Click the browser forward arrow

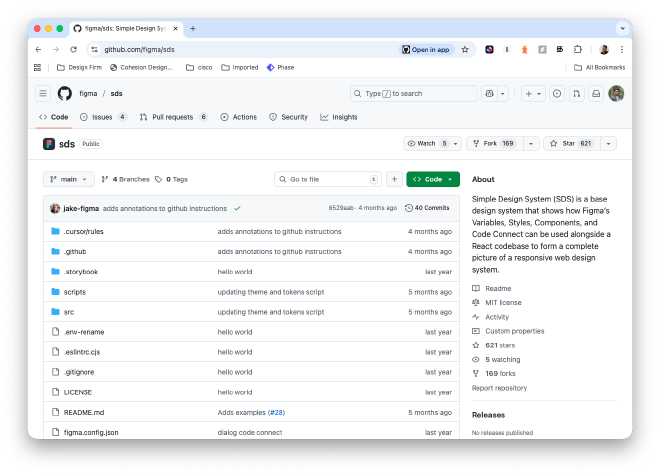point(56,50)
